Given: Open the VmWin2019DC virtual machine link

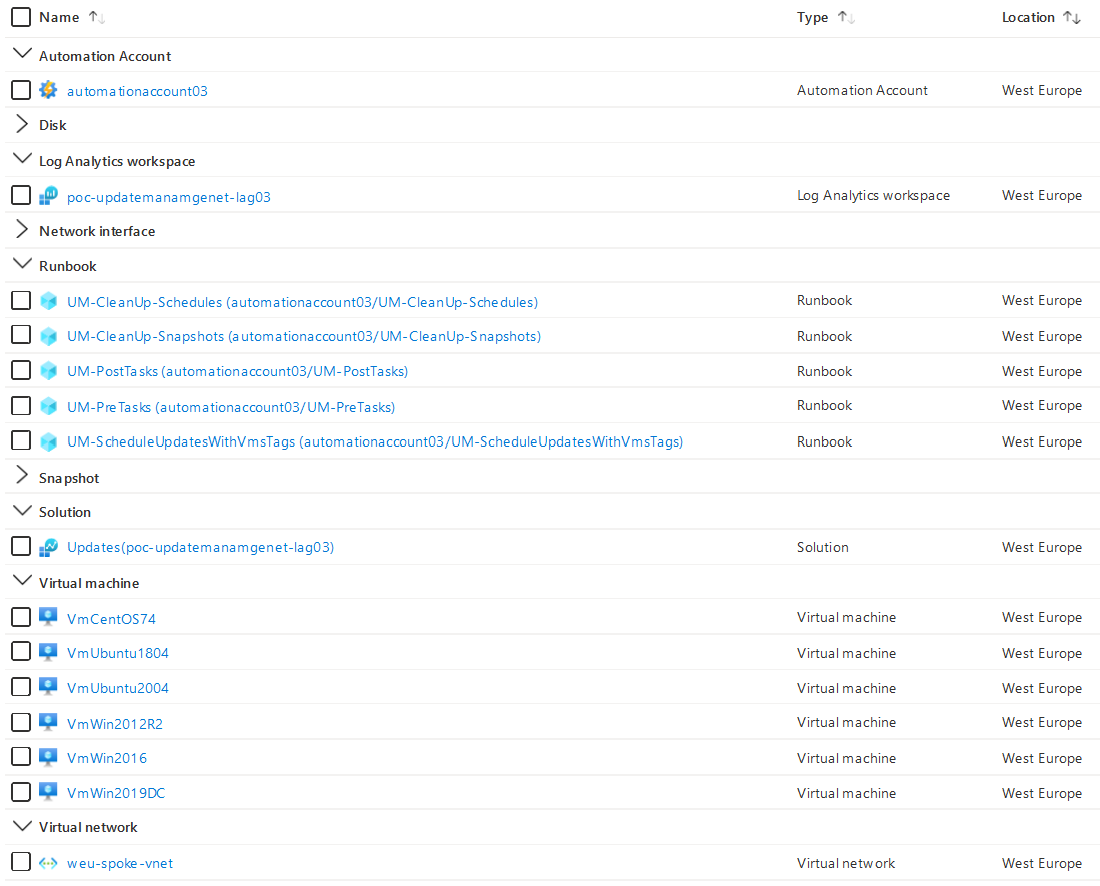Looking at the screenshot, I should click(x=116, y=793).
